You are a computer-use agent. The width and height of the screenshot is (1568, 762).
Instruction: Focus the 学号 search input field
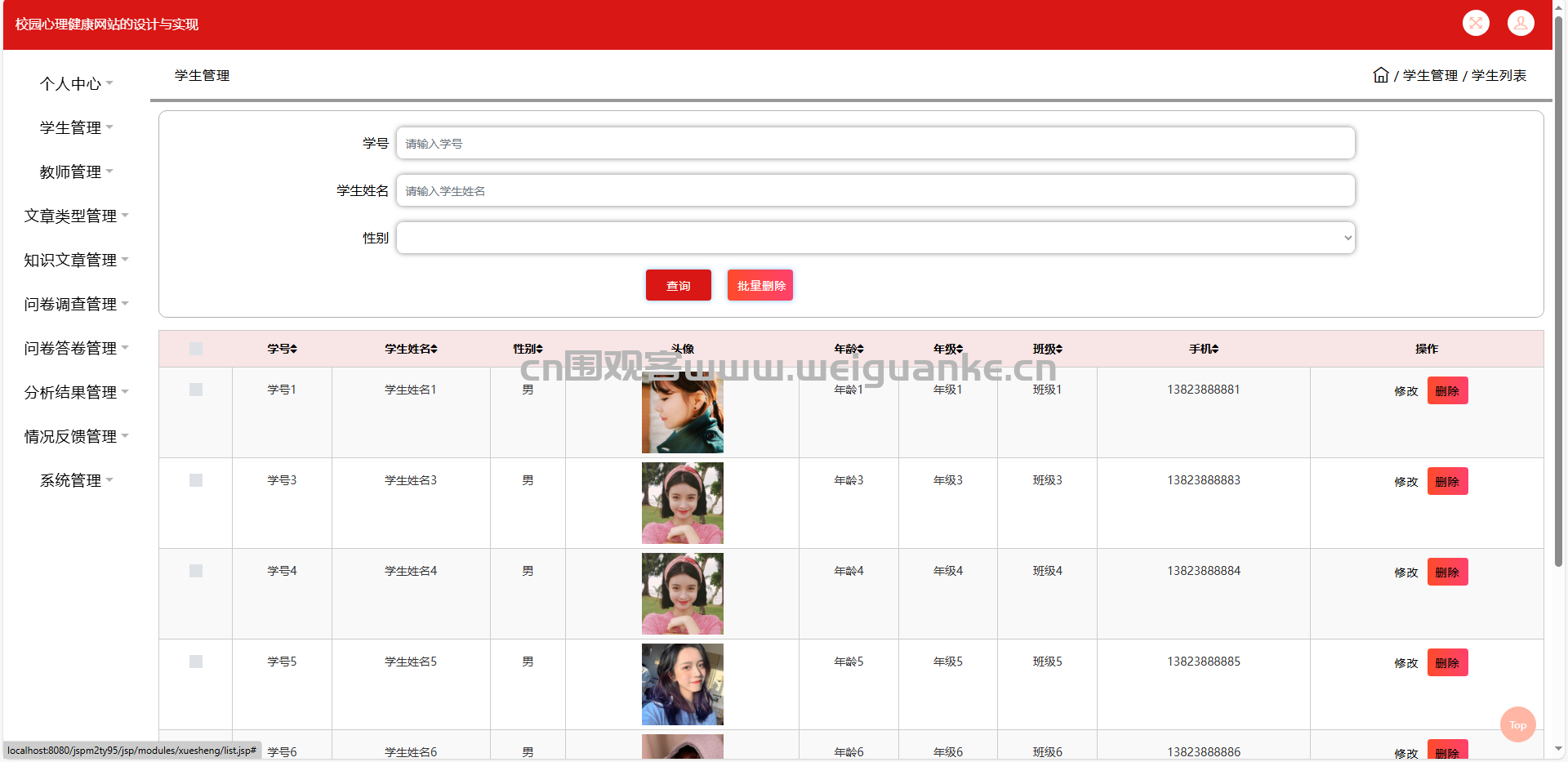875,143
